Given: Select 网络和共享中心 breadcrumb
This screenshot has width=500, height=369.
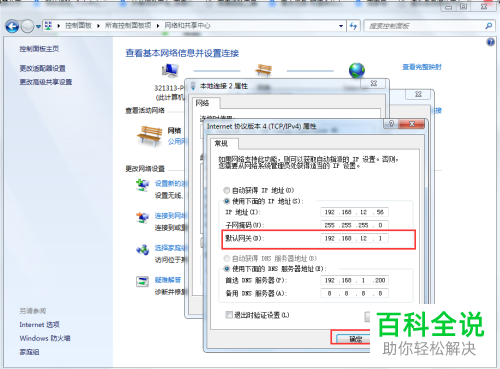Looking at the screenshot, I should tap(187, 26).
